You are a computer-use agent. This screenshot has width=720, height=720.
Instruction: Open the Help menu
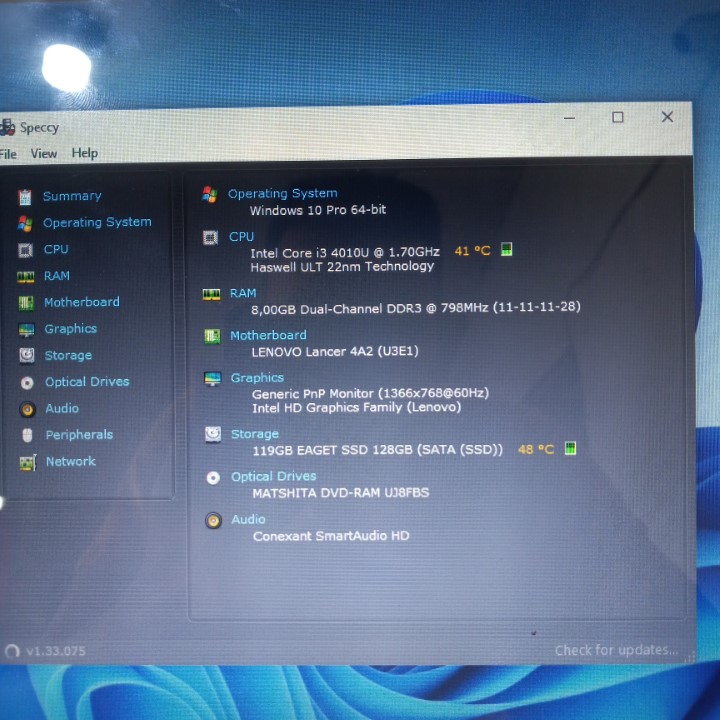(85, 153)
